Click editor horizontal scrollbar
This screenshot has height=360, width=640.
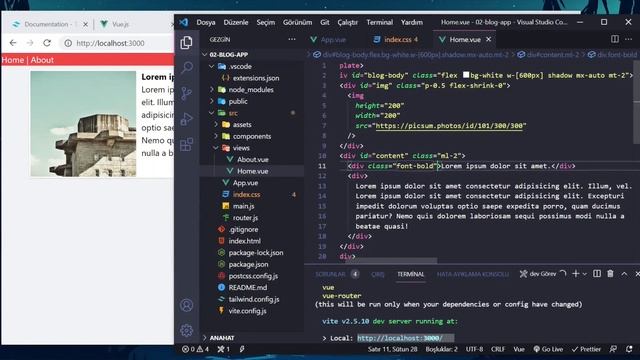point(391,260)
